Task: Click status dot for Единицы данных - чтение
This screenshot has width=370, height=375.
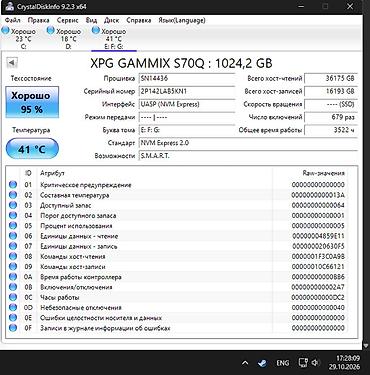Action: point(13,236)
